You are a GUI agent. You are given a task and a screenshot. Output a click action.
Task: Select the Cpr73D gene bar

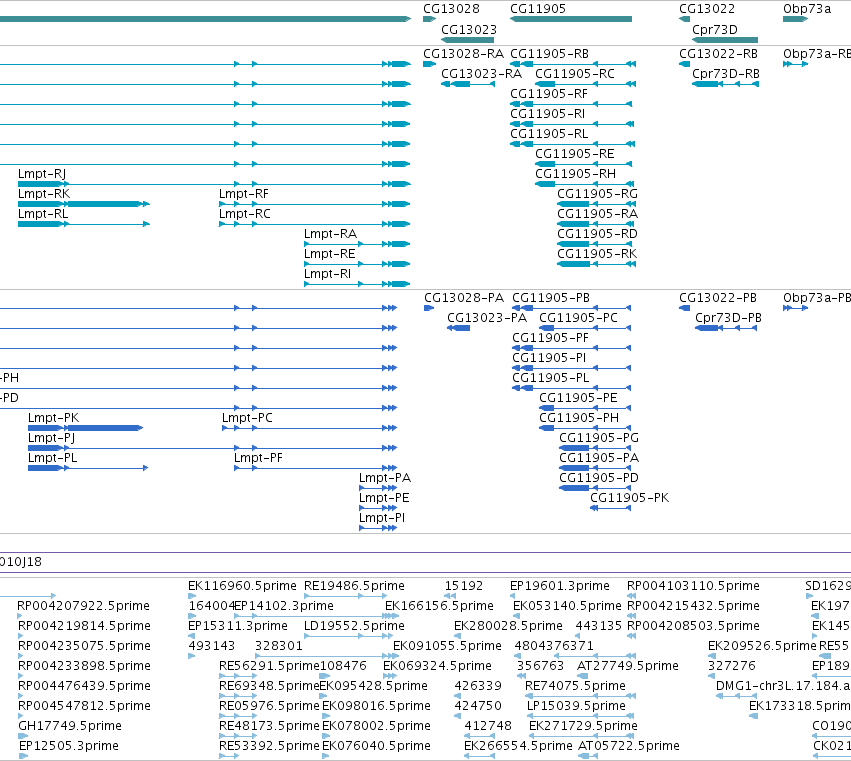(x=725, y=40)
